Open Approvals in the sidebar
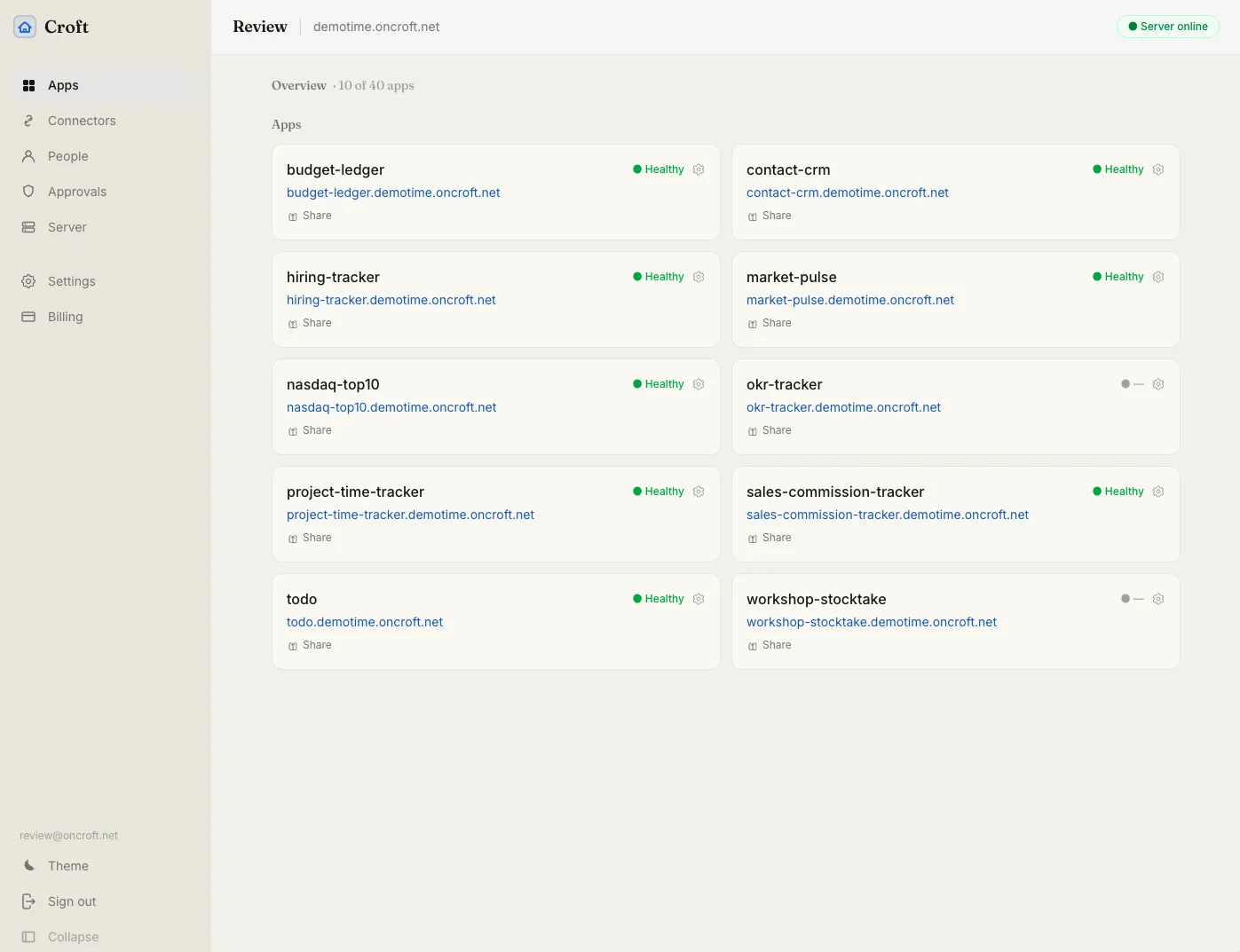The width and height of the screenshot is (1240, 952). 106,192
